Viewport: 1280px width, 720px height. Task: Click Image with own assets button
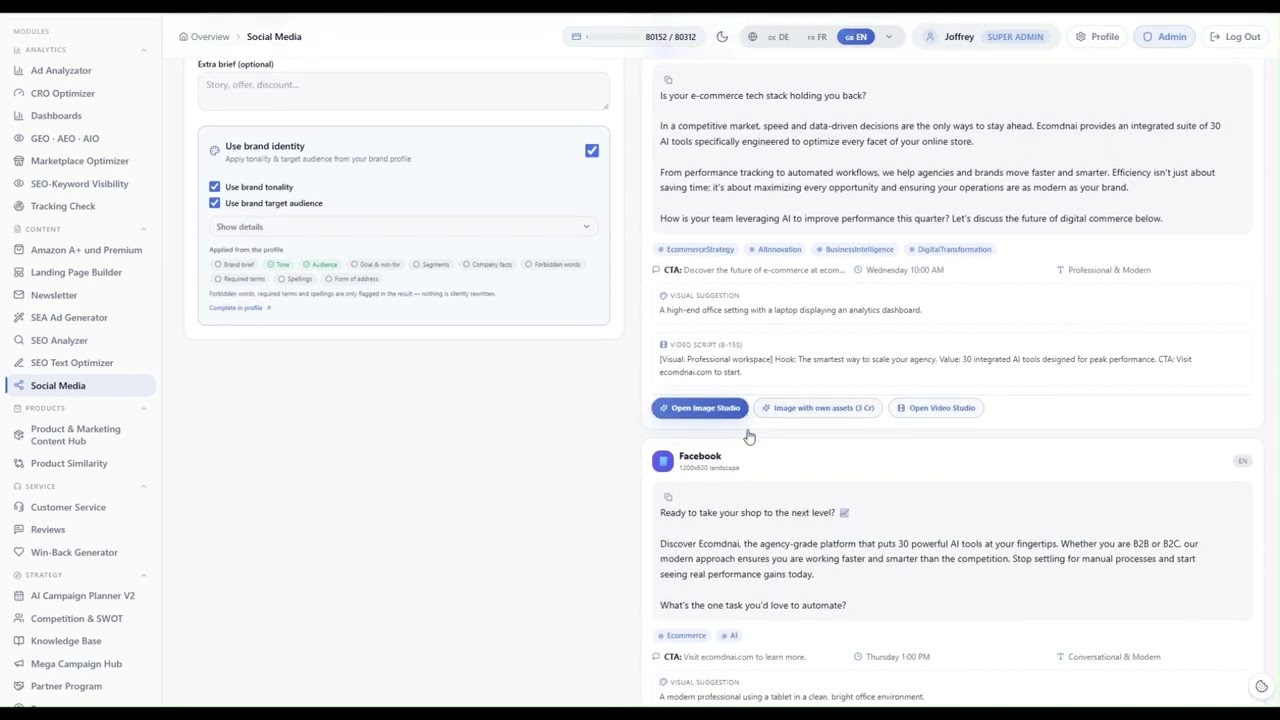(817, 408)
